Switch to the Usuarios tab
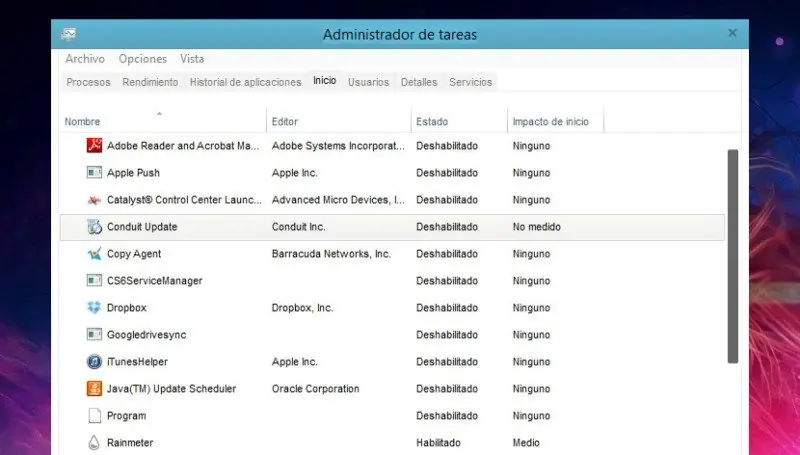The height and width of the screenshot is (455, 800). pos(368,82)
